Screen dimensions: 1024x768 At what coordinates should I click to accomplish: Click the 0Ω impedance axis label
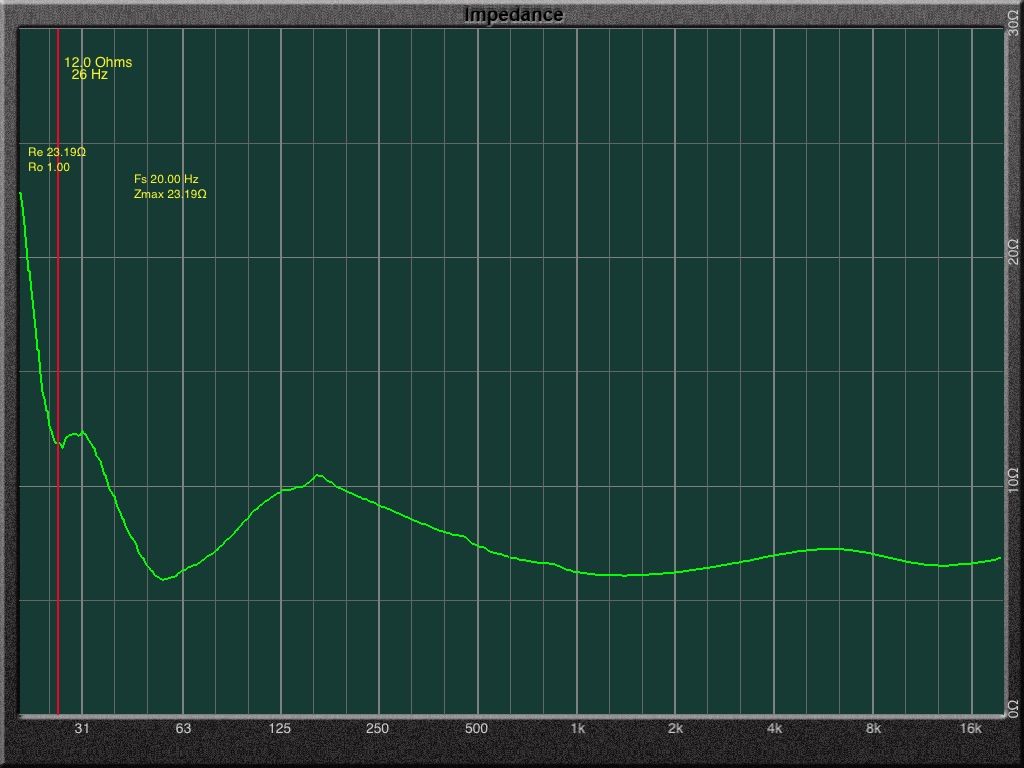1013,709
